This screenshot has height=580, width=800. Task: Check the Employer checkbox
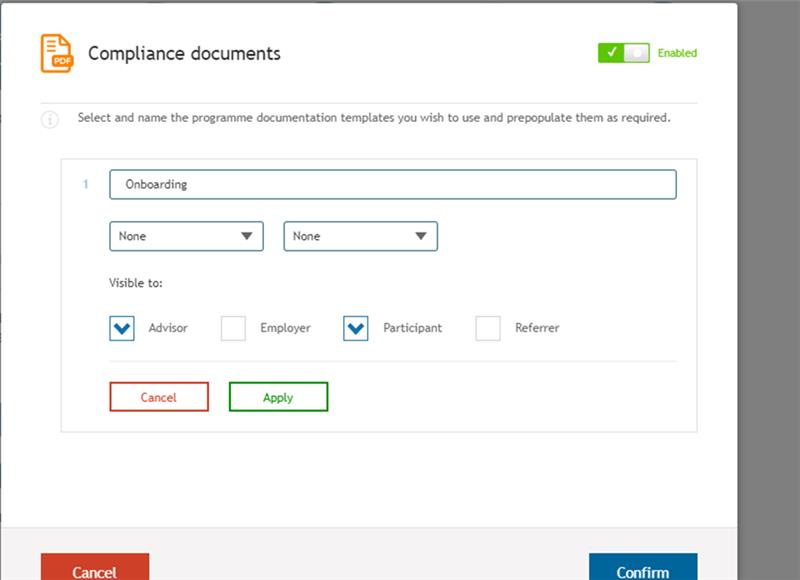pyautogui.click(x=233, y=328)
